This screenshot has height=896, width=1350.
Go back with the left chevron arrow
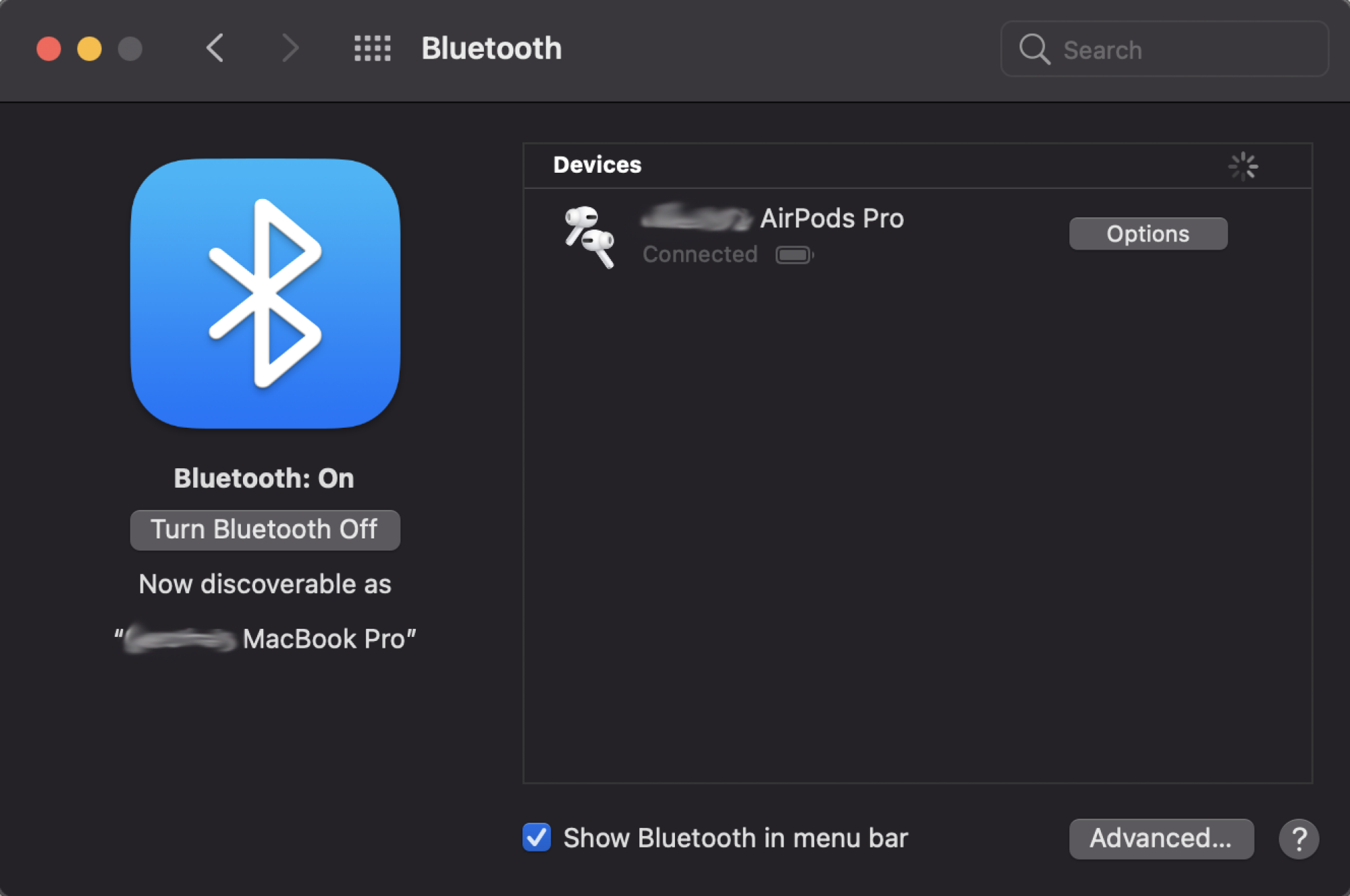(x=215, y=49)
